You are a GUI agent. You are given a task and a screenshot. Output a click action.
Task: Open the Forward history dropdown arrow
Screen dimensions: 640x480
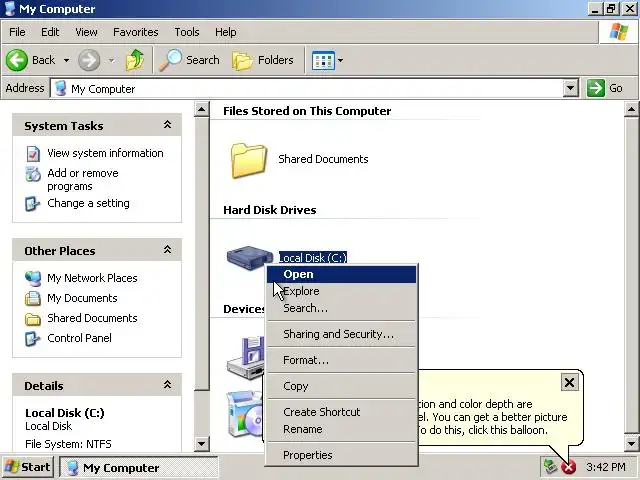click(111, 60)
